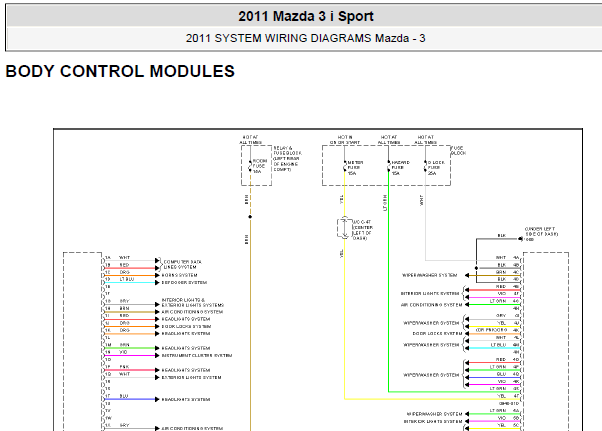Click the "METER FUSE 15A" label
Image resolution: width=602 pixels, height=431 pixels.
tap(355, 168)
